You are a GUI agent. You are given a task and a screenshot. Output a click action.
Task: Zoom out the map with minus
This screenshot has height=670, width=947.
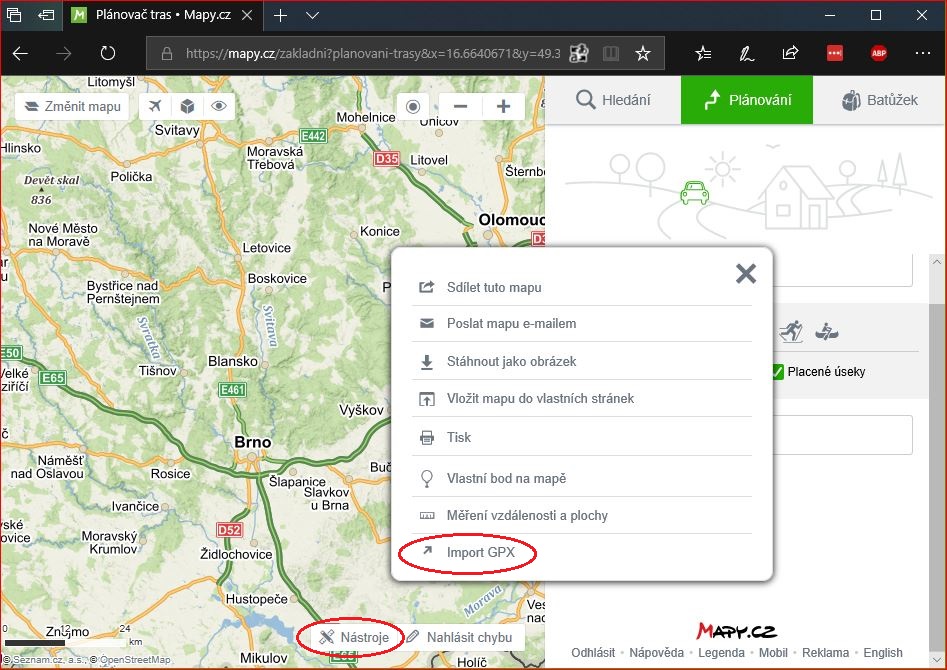[x=460, y=106]
